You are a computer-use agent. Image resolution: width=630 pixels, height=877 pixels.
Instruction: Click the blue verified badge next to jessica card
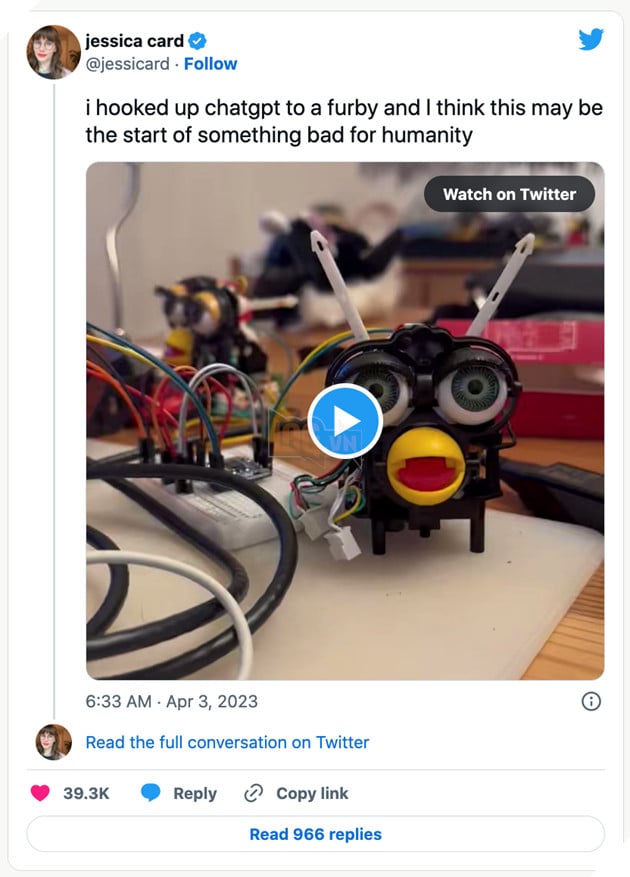197,41
